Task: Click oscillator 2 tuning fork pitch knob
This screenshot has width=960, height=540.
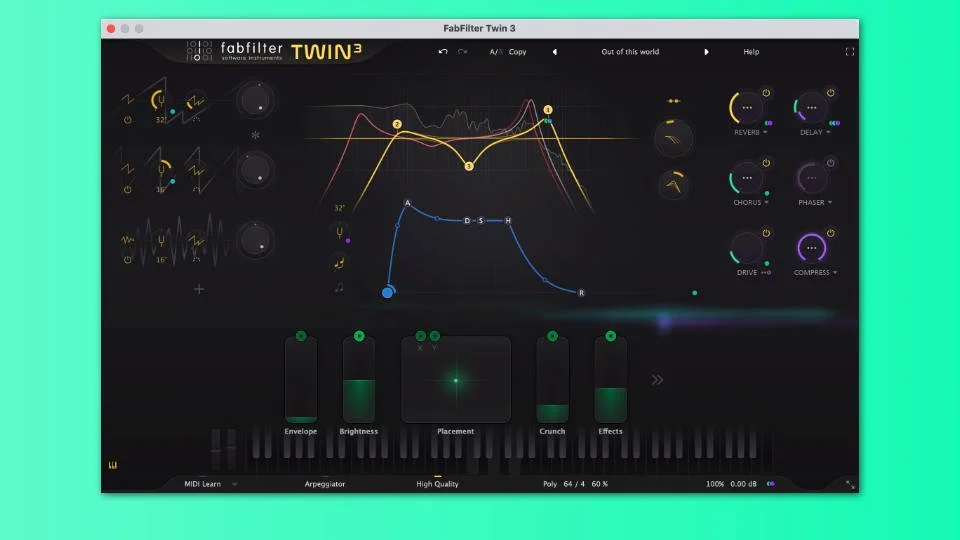Action: pyautogui.click(x=161, y=170)
